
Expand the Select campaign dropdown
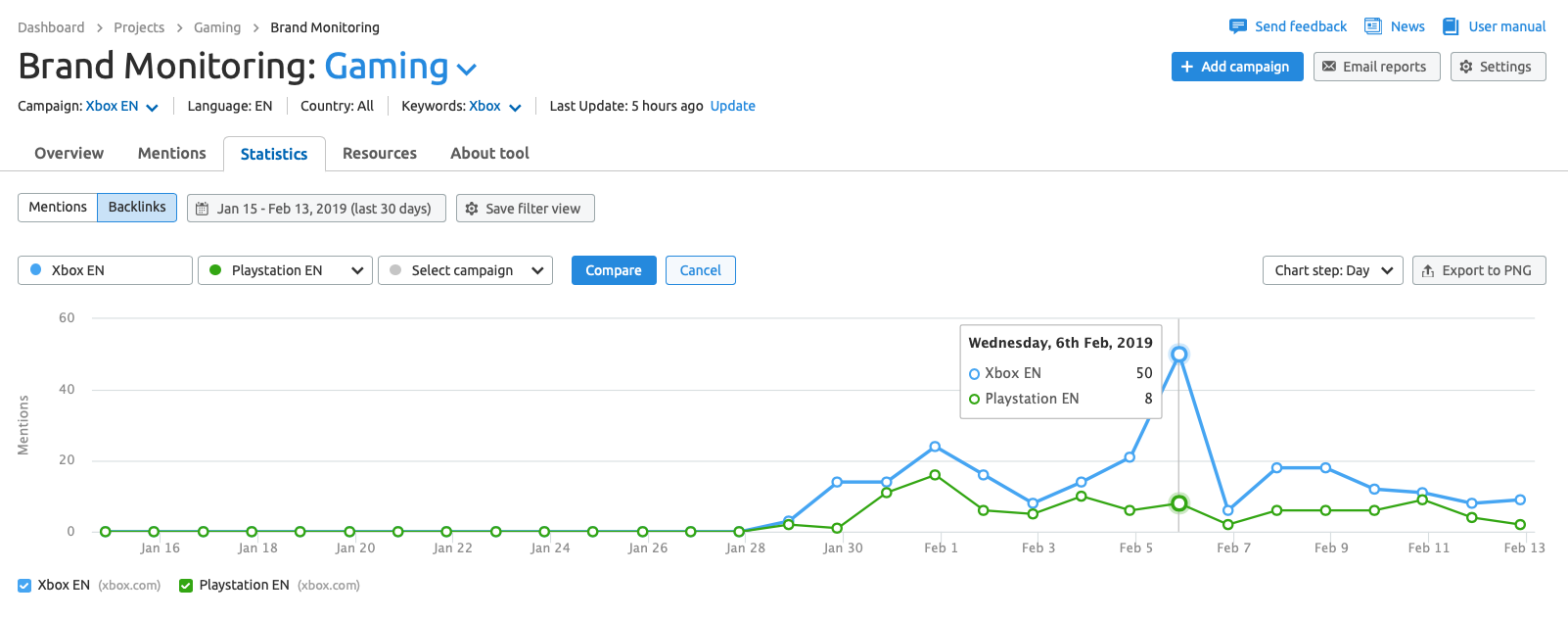click(x=465, y=270)
